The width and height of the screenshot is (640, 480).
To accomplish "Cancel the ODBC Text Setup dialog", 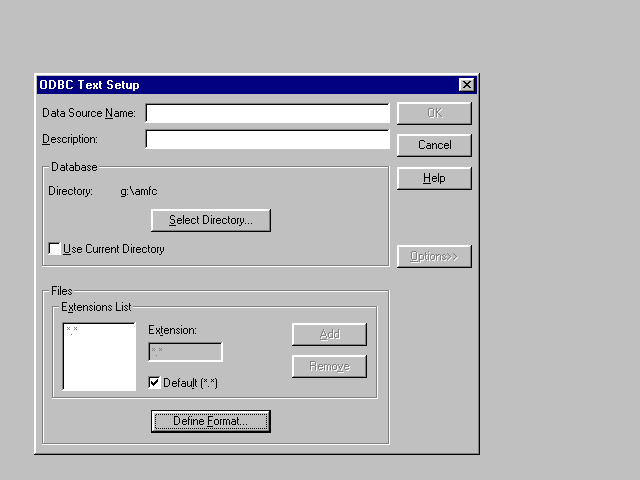I will point(434,145).
